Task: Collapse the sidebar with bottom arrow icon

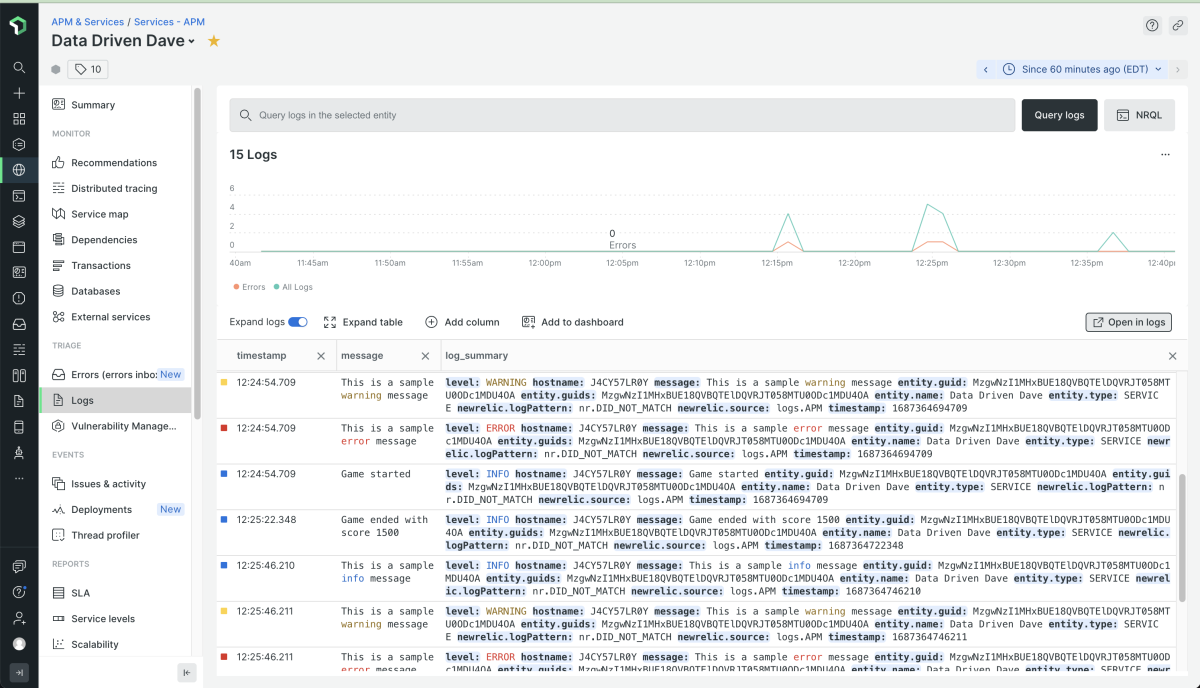Action: (186, 672)
